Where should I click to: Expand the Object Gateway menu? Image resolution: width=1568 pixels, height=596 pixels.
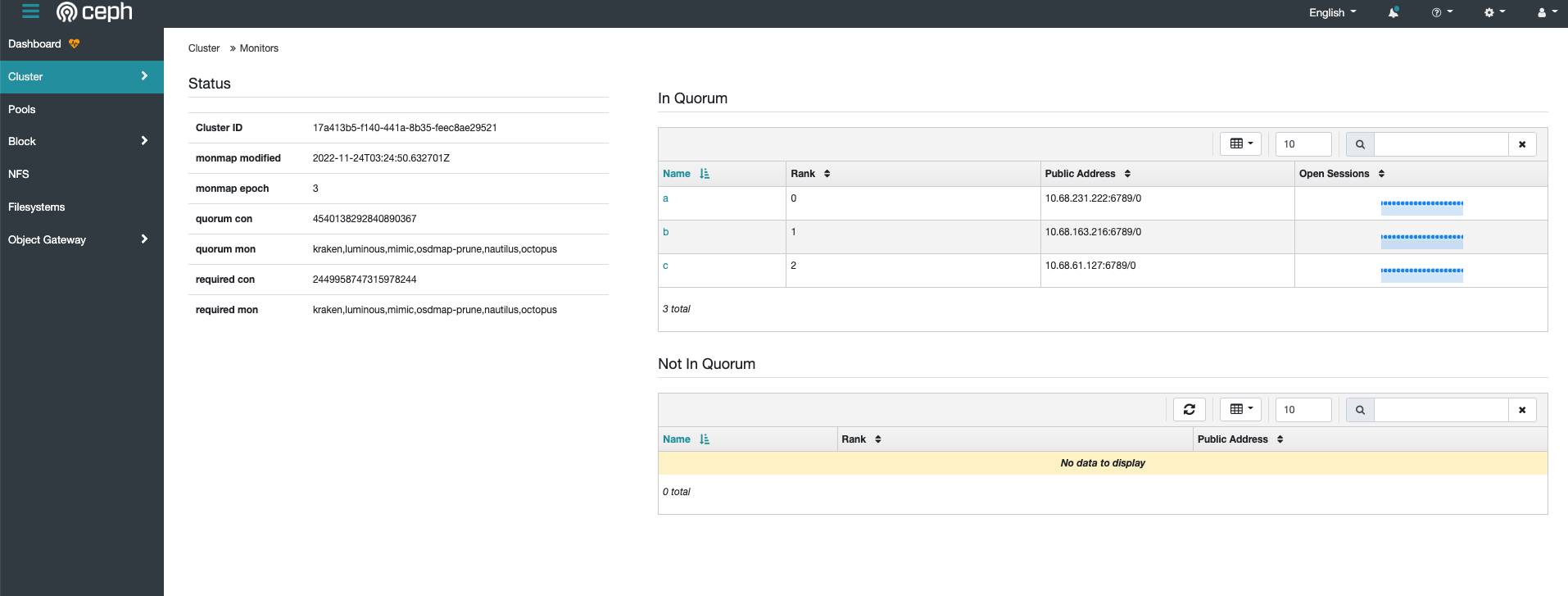click(x=82, y=239)
